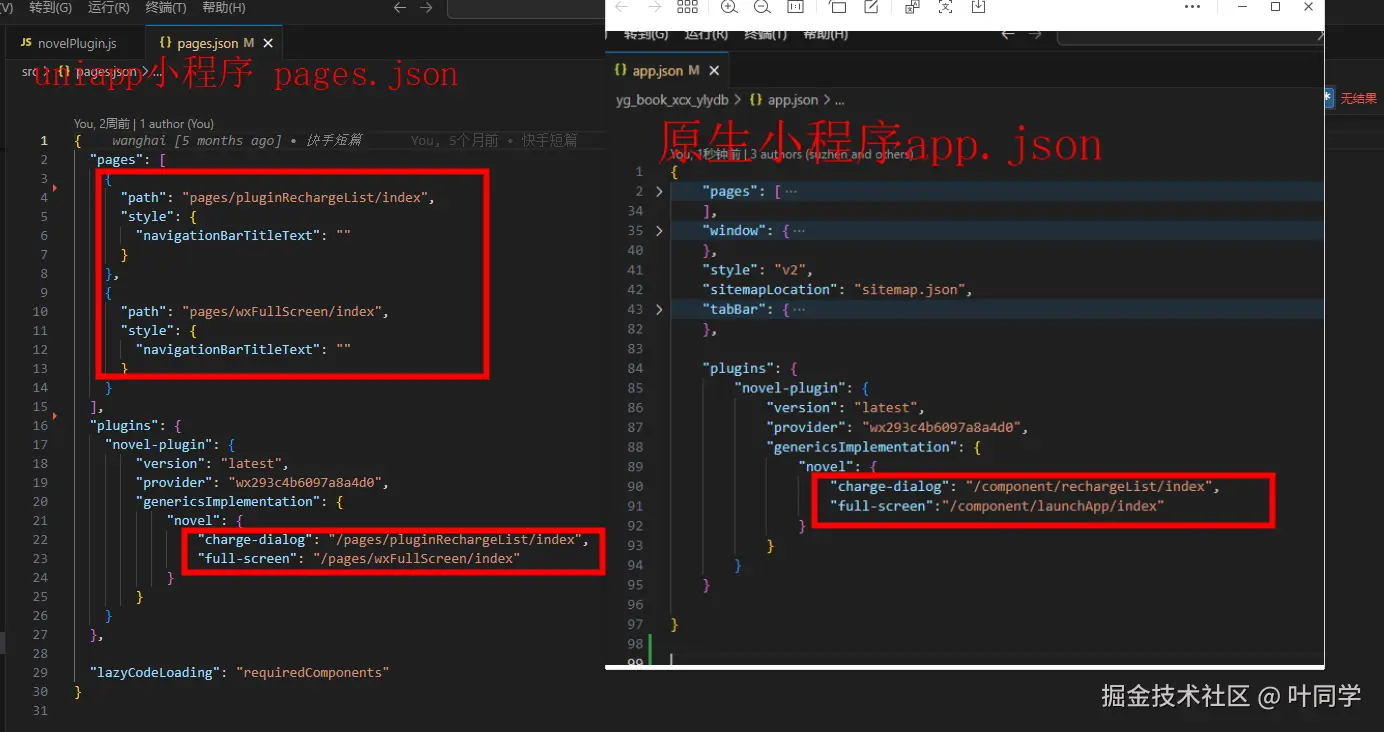1384x732 pixels.
Task: Click the 无结果 find result label
Action: tap(1358, 98)
